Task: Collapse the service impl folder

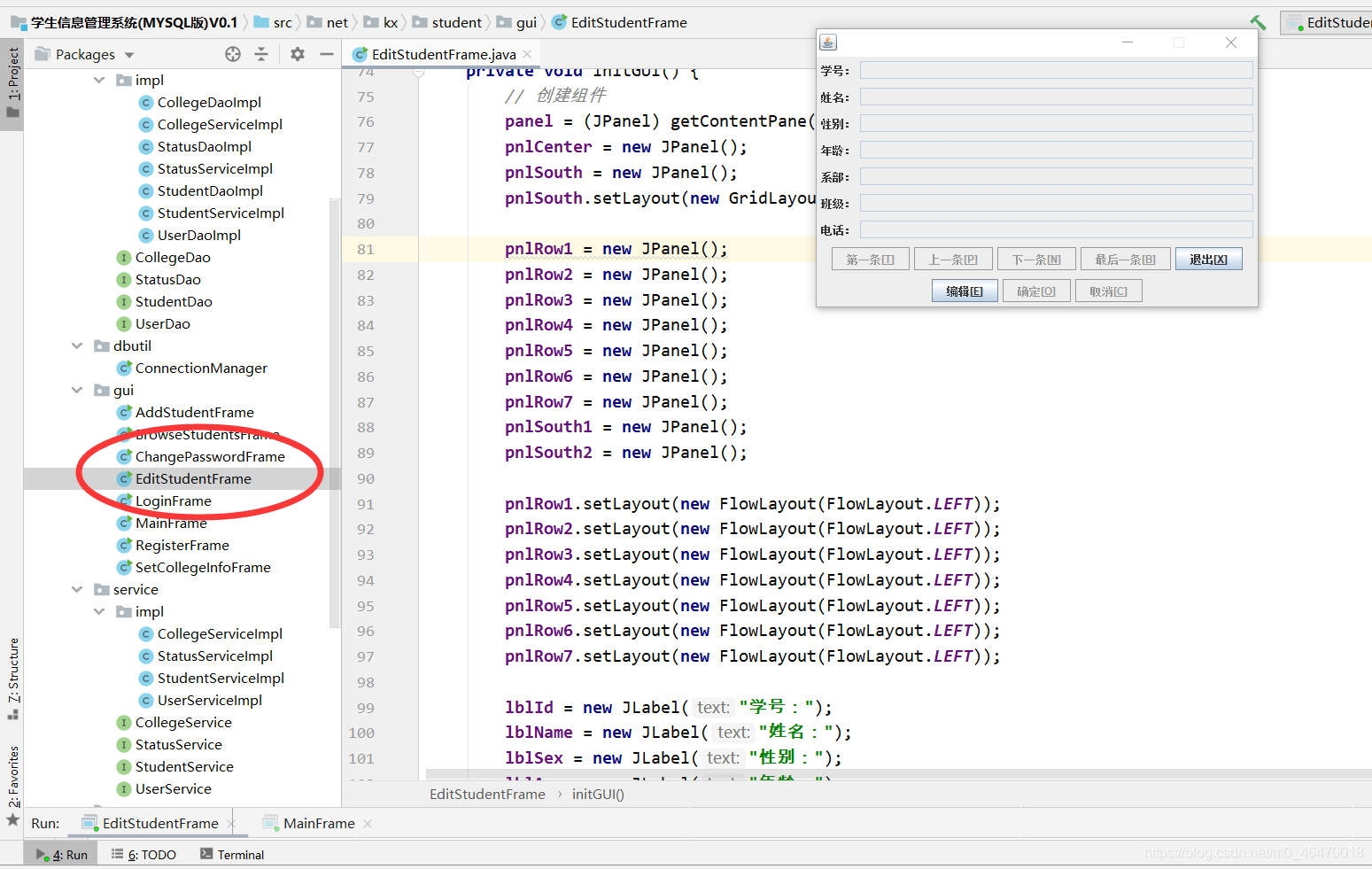Action: pos(99,611)
